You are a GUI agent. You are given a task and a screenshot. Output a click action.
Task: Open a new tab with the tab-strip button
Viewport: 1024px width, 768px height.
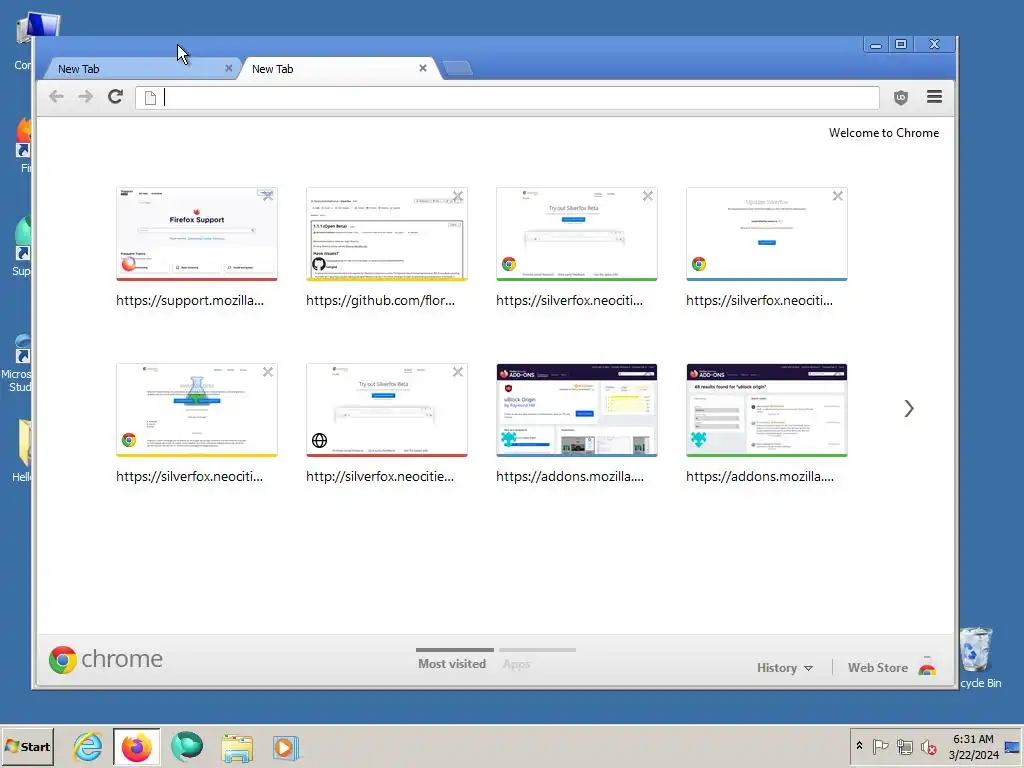pyautogui.click(x=457, y=68)
